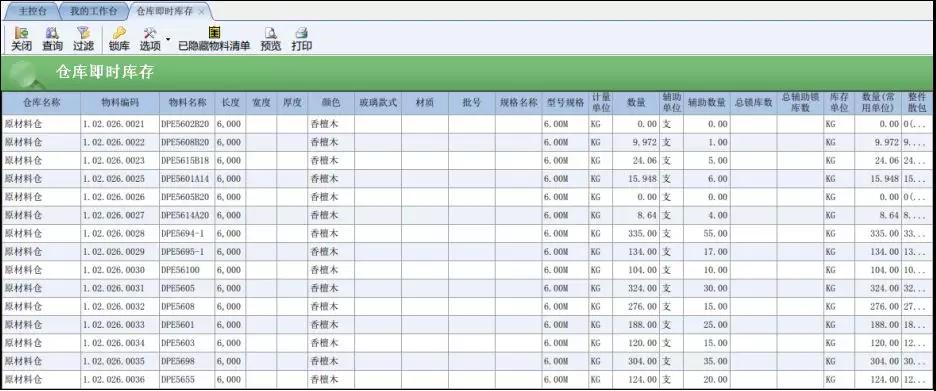Sort by 仓库名称 column header
Image resolution: width=936 pixels, height=391 pixels.
pyautogui.click(x=41, y=103)
